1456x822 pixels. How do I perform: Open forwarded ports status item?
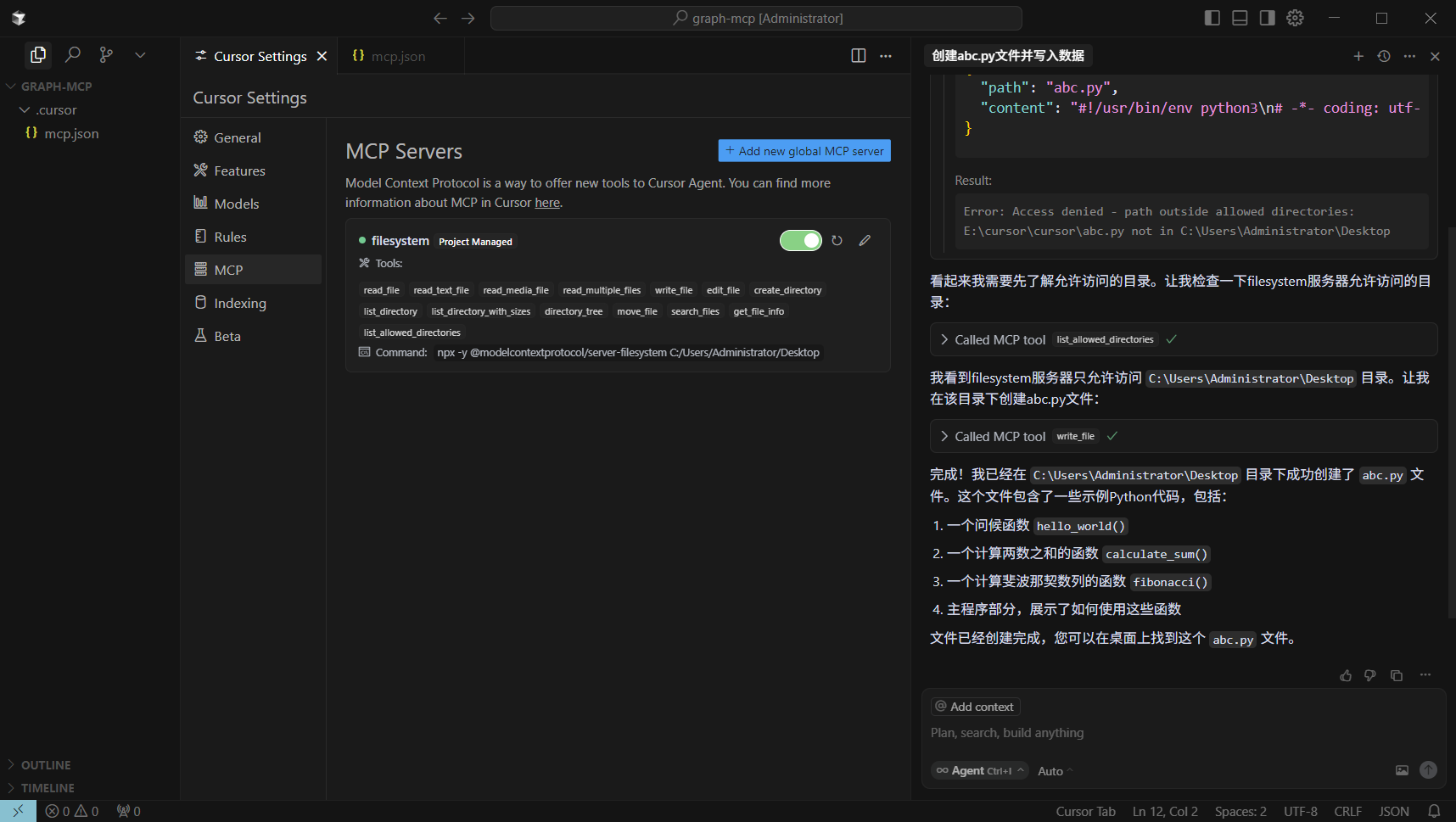pos(129,812)
